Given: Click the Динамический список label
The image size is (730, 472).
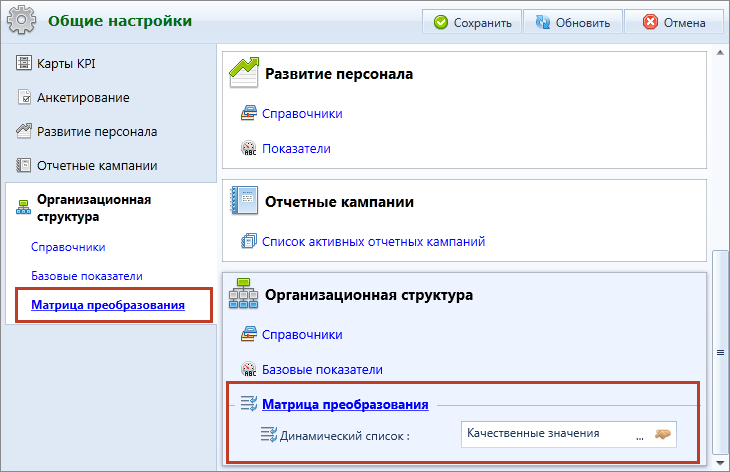Looking at the screenshot, I should 345,436.
